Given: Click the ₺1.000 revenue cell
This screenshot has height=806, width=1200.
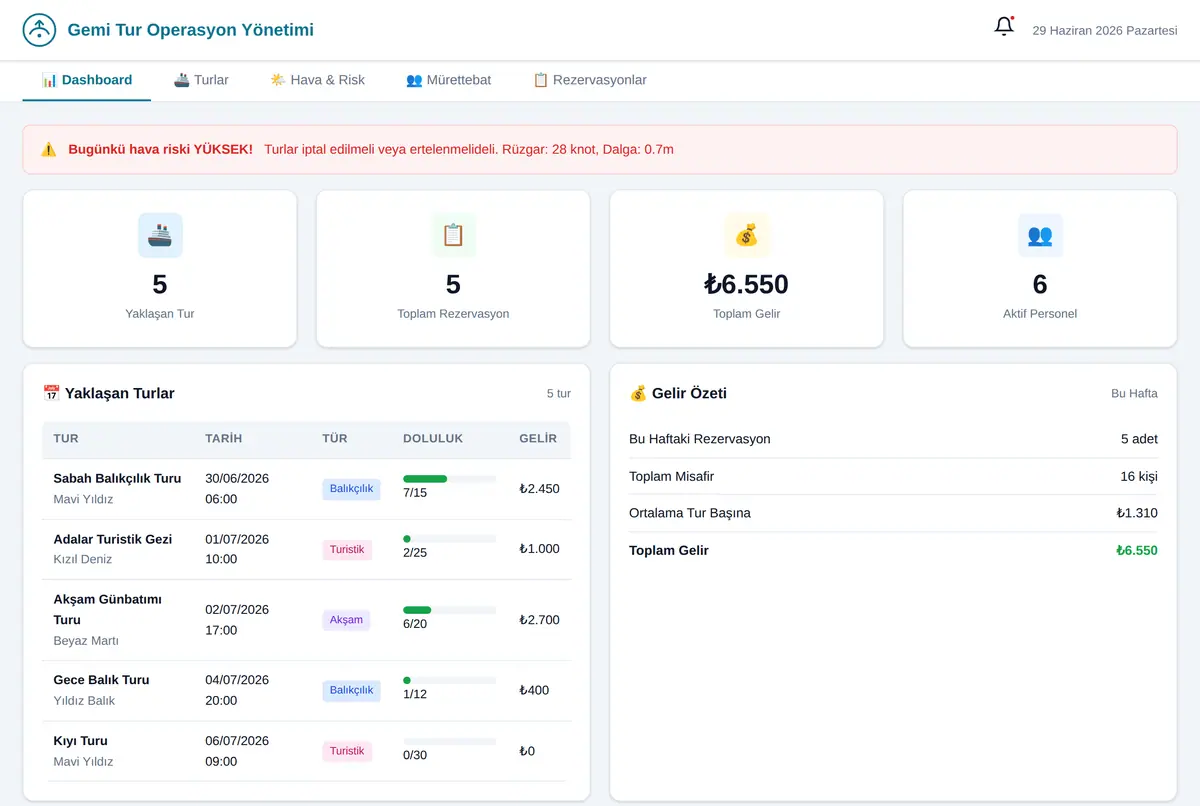Looking at the screenshot, I should pos(539,549).
